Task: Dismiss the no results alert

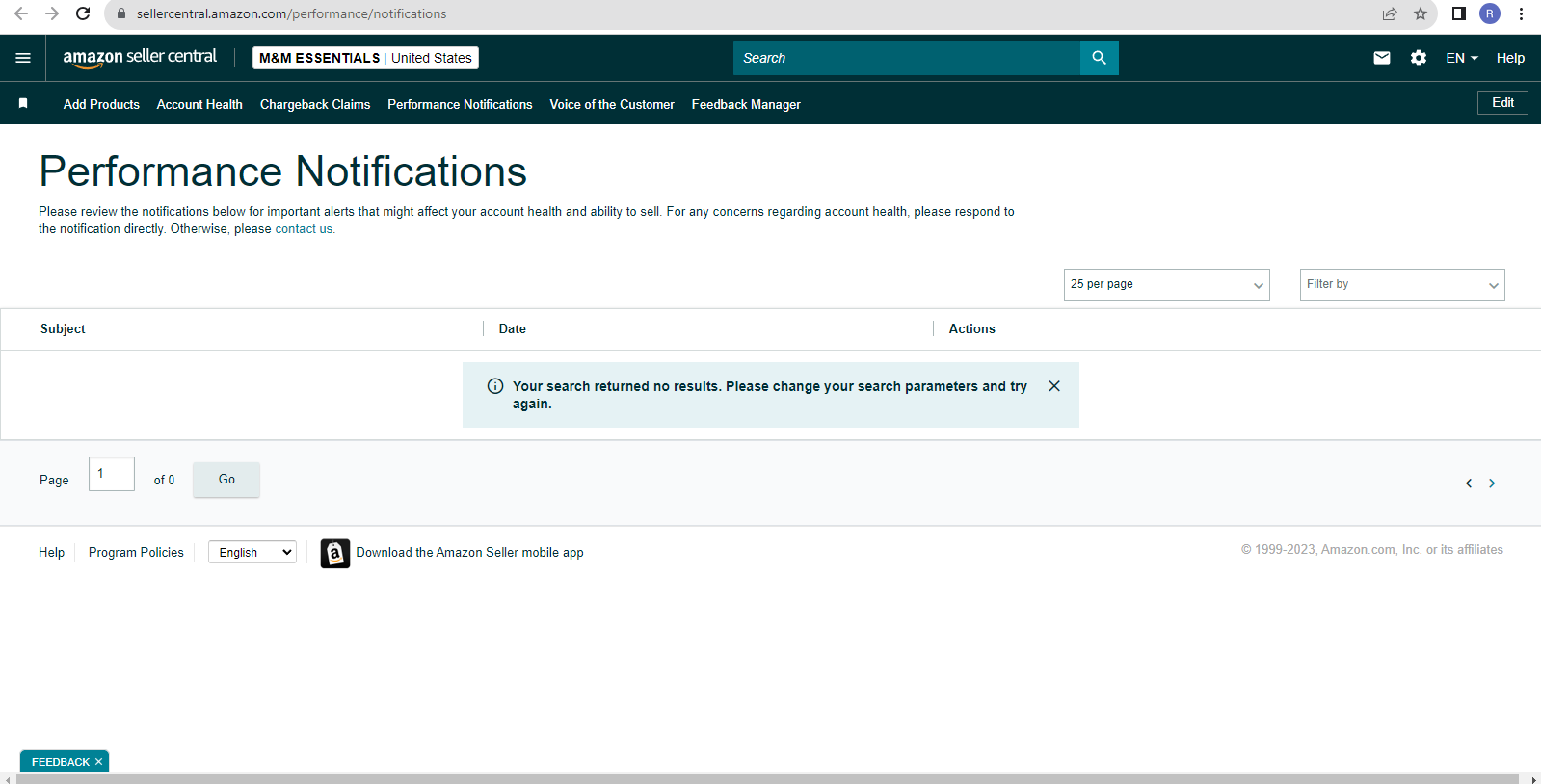Action: [1054, 386]
